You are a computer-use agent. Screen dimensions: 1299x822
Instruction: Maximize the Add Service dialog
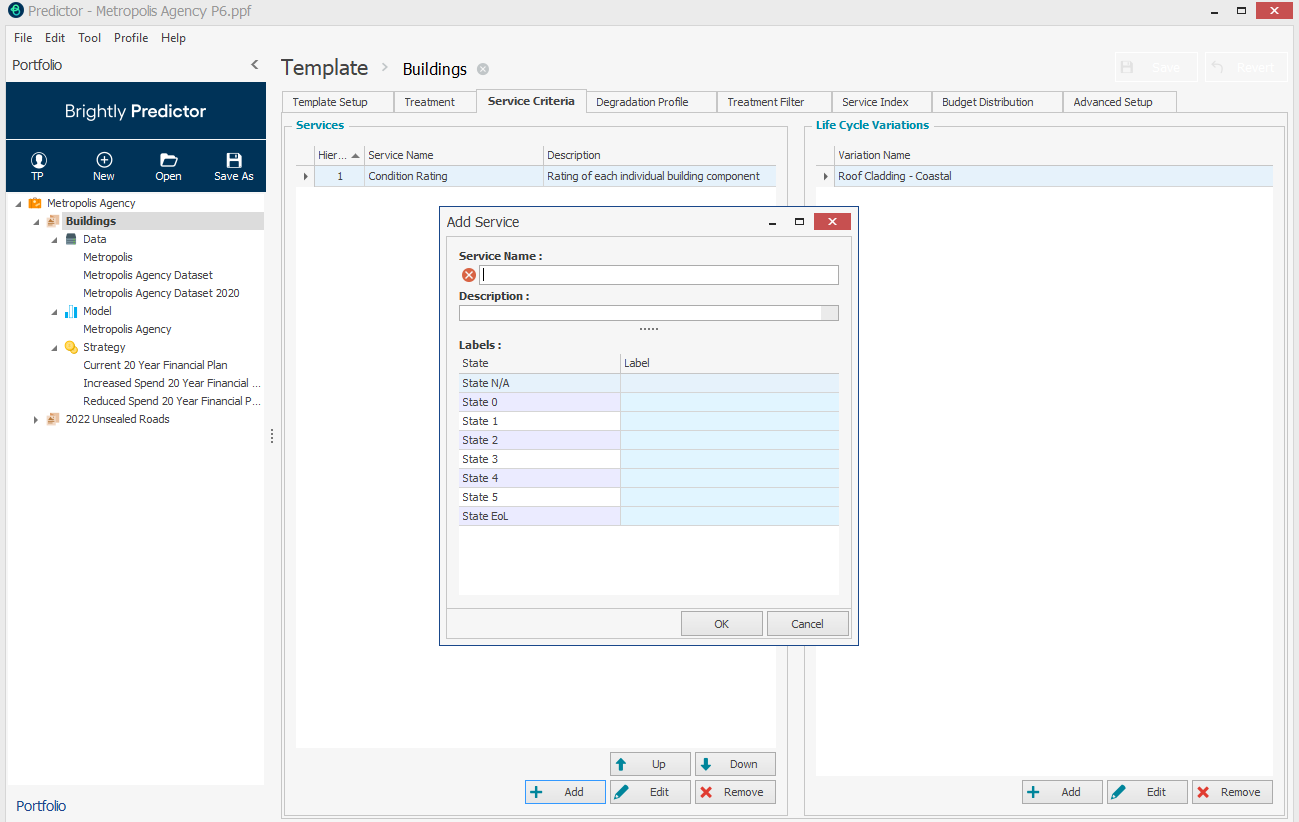tap(799, 222)
